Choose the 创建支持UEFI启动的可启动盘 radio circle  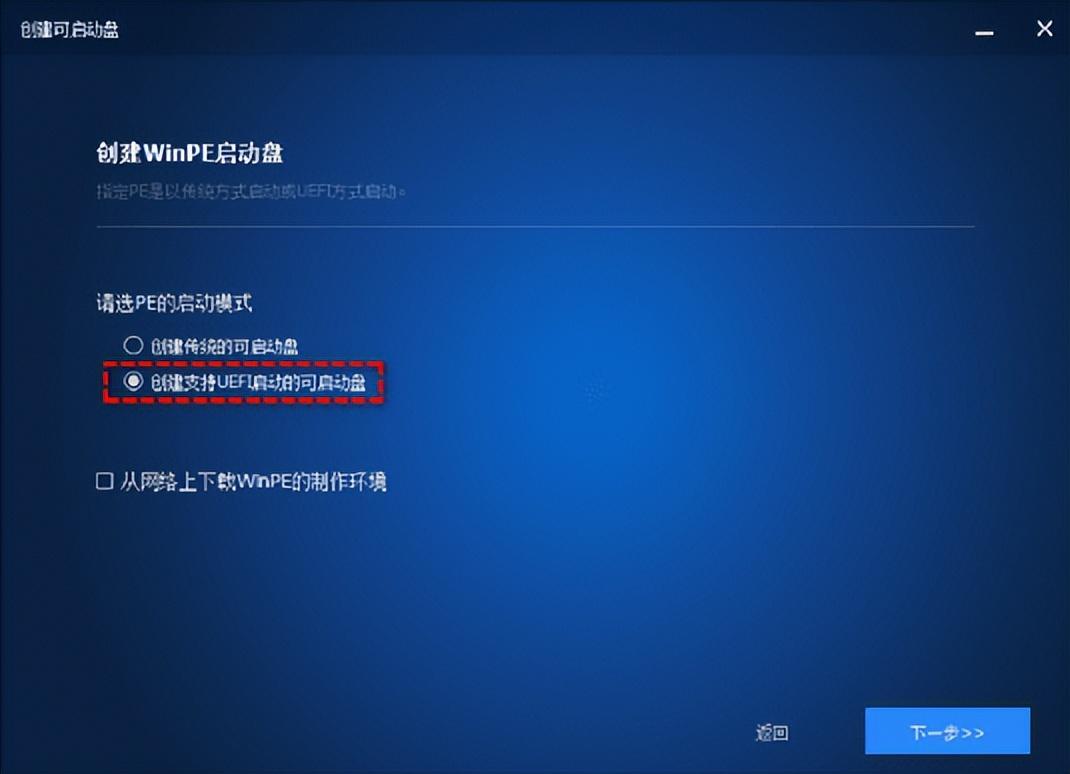[133, 381]
